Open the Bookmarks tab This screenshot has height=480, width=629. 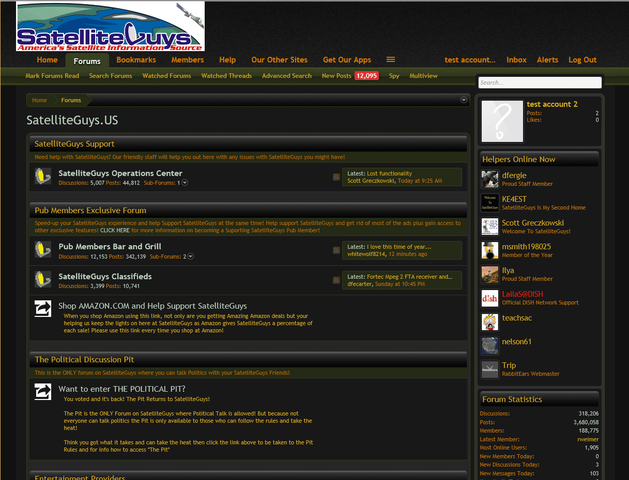pos(136,60)
